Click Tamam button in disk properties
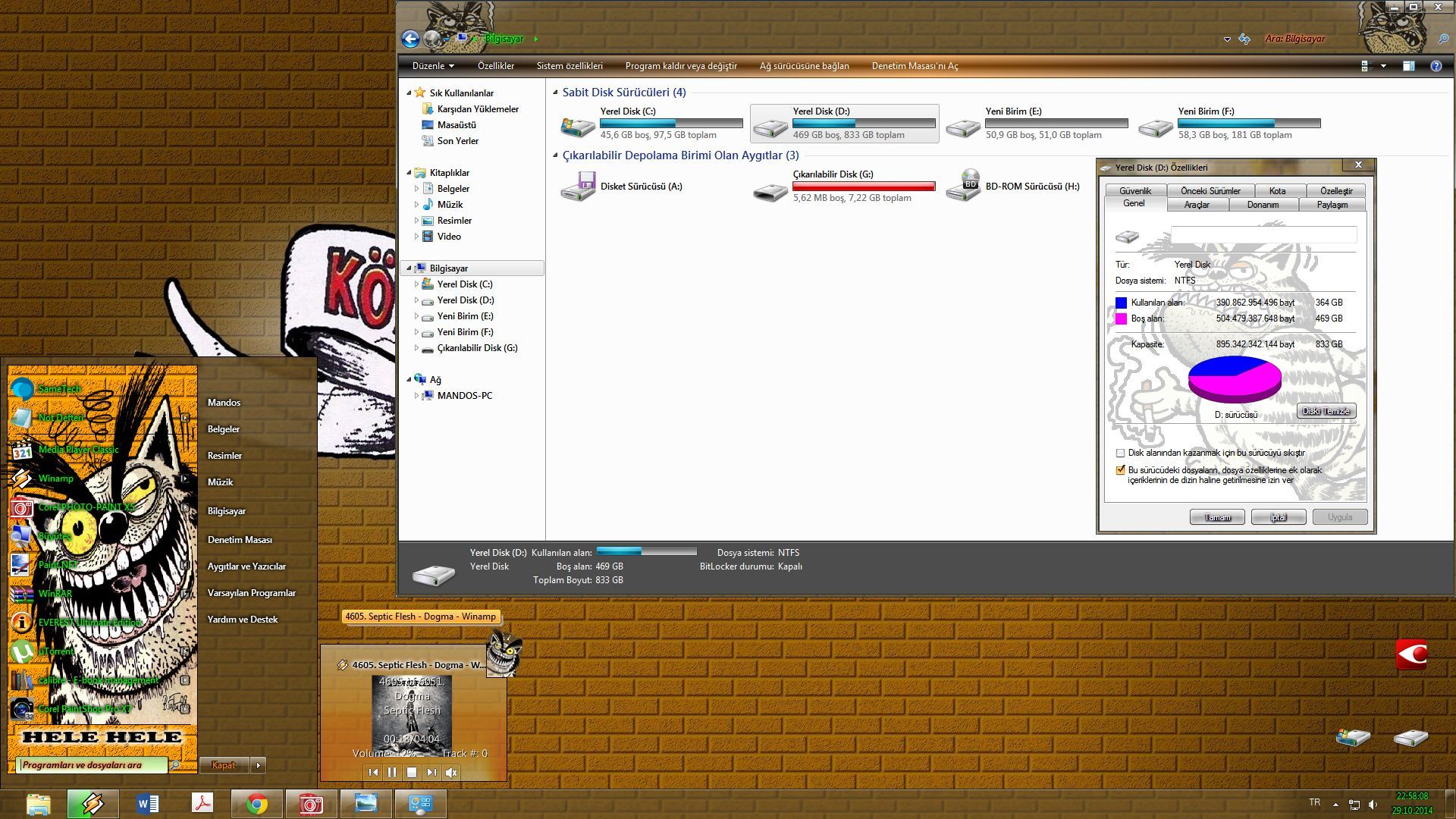 [x=1216, y=517]
